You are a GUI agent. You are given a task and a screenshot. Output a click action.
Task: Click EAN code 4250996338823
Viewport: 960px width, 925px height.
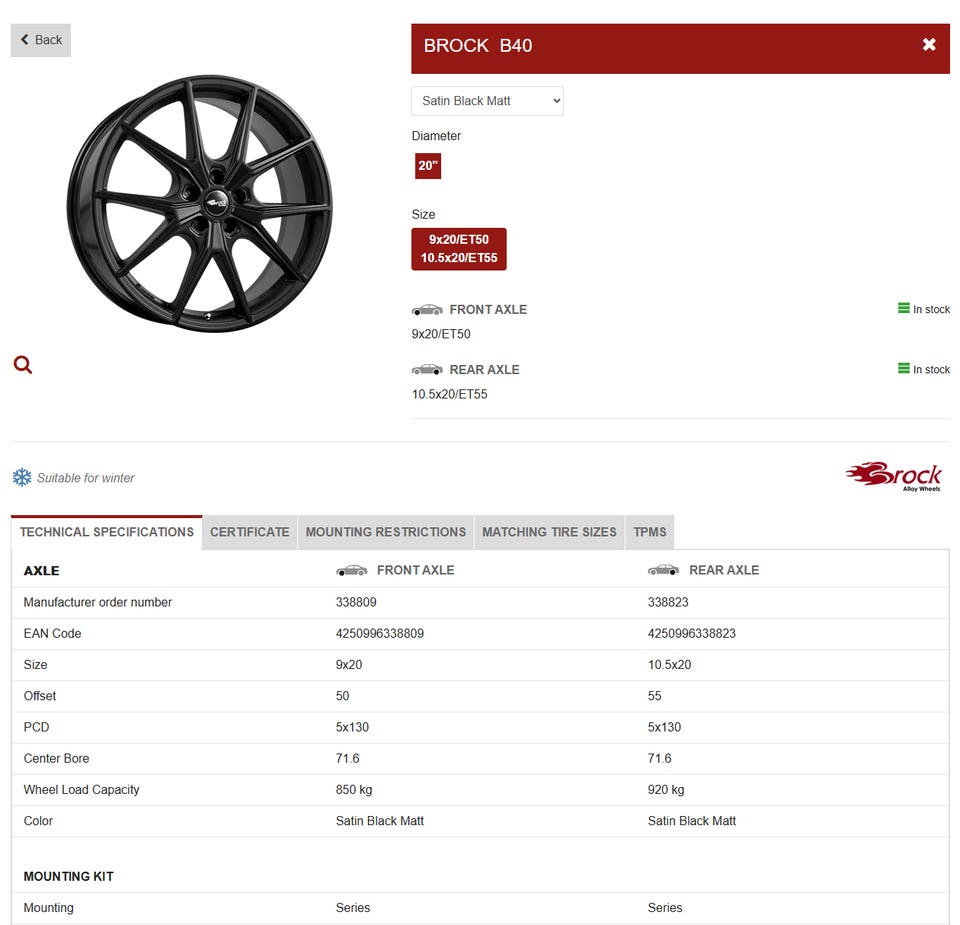coord(692,634)
